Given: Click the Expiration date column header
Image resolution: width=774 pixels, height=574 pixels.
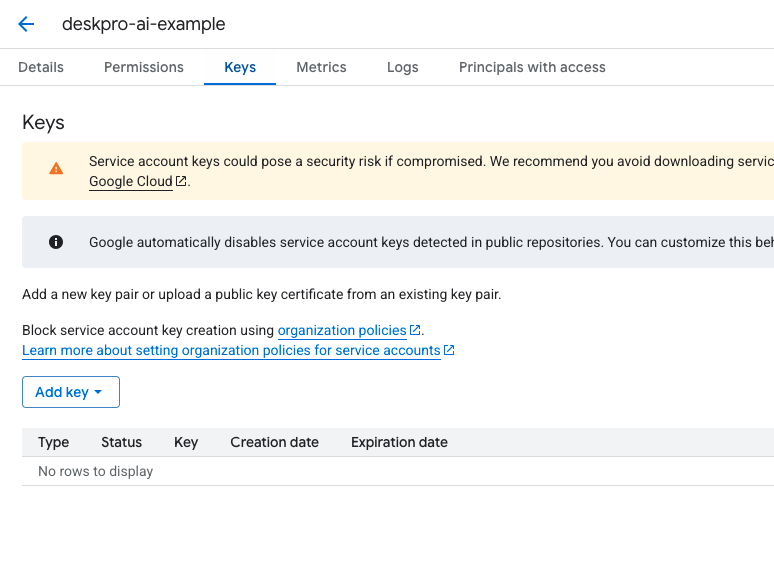Looking at the screenshot, I should tap(399, 442).
